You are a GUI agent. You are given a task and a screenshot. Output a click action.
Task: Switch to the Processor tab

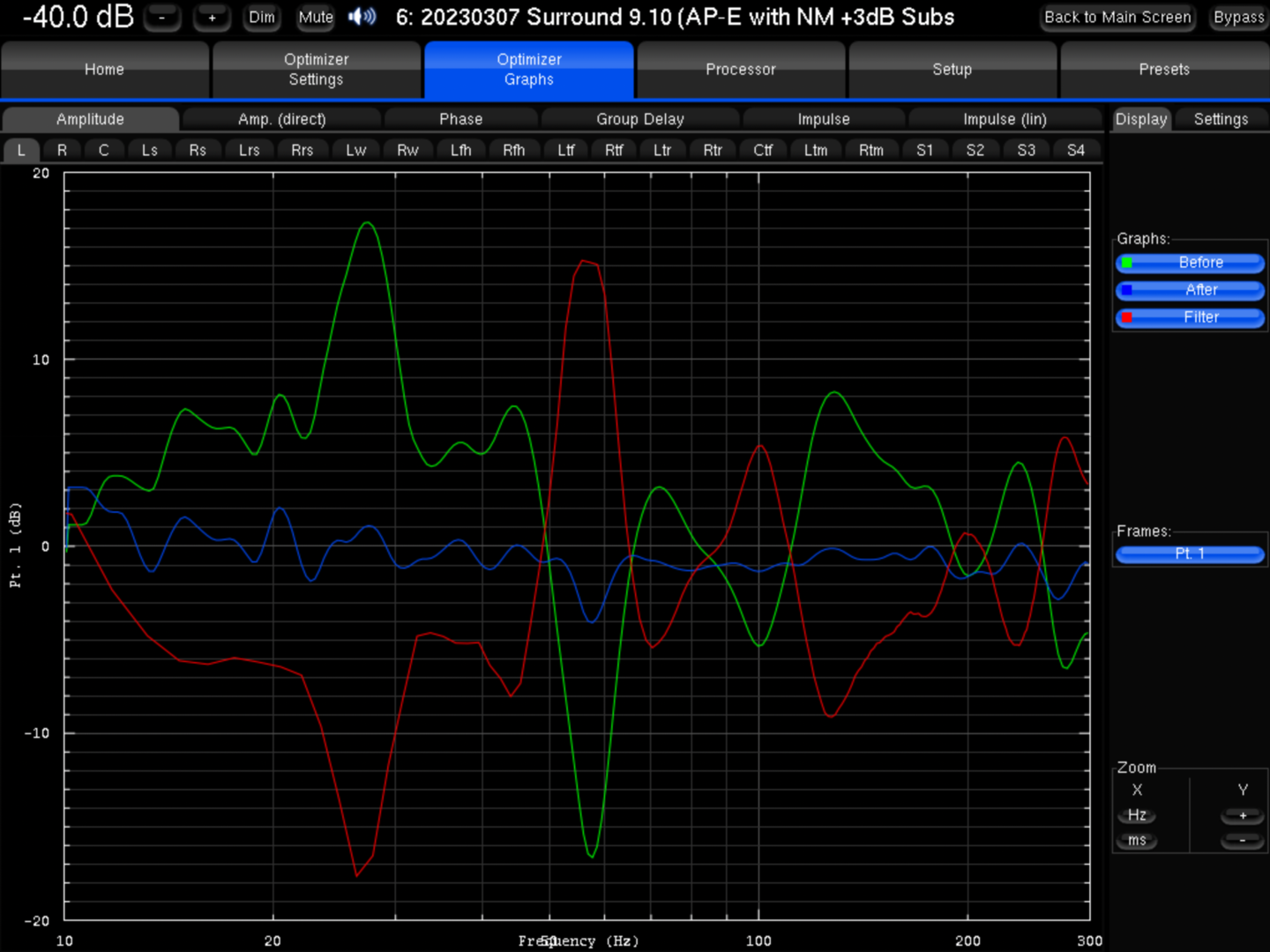740,70
